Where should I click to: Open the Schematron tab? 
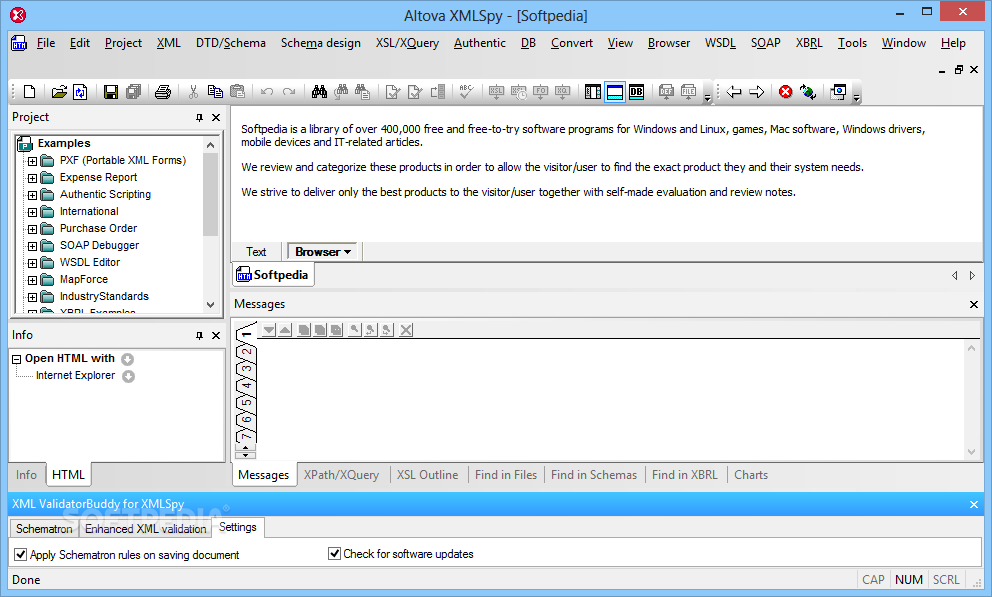coord(44,529)
